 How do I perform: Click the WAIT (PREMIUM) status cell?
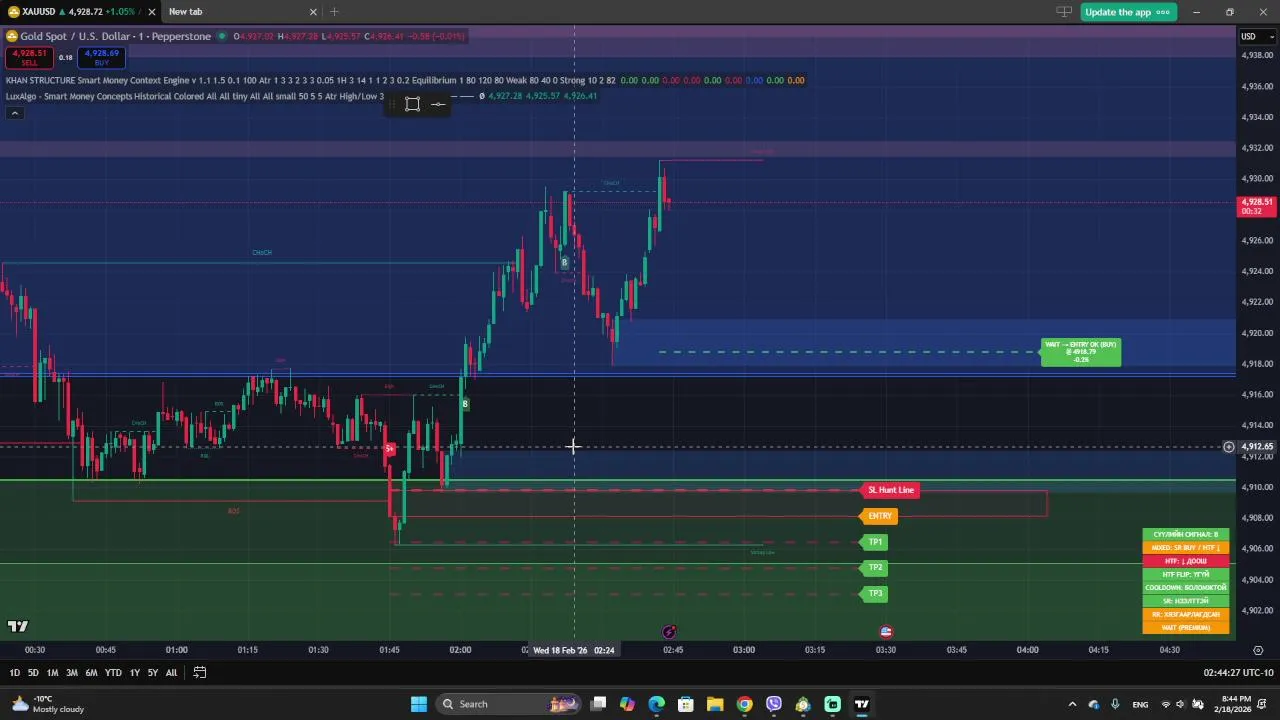(x=1186, y=628)
